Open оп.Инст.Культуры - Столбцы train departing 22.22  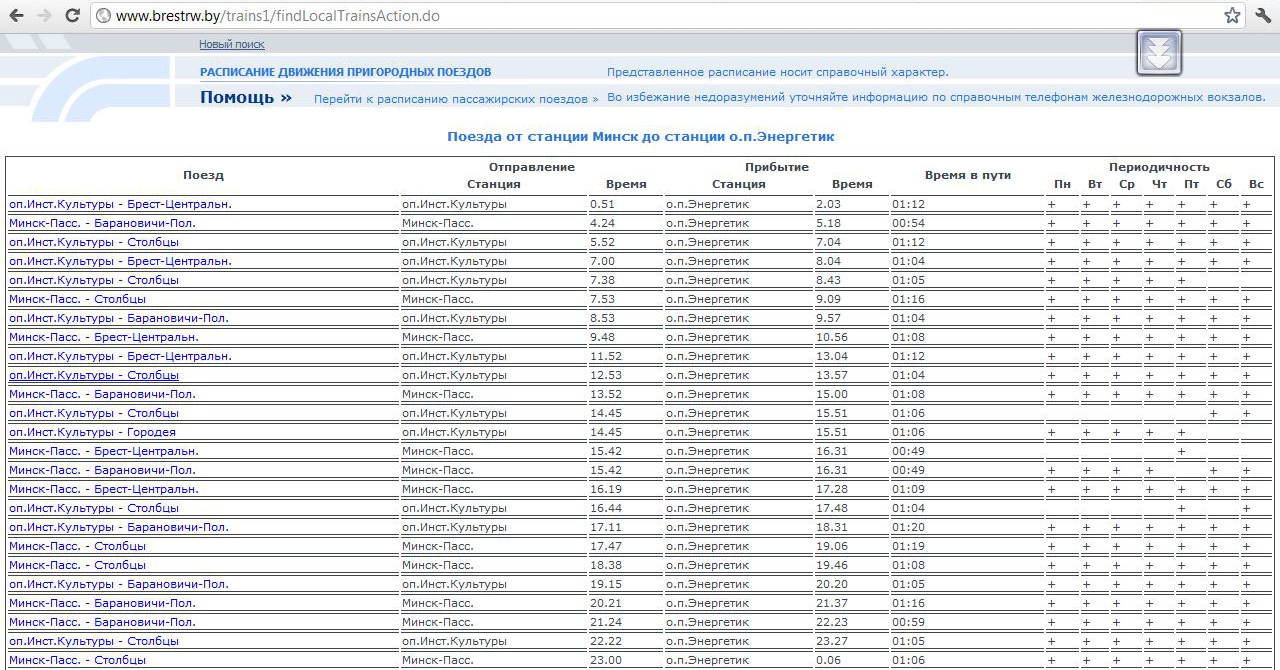tap(94, 641)
